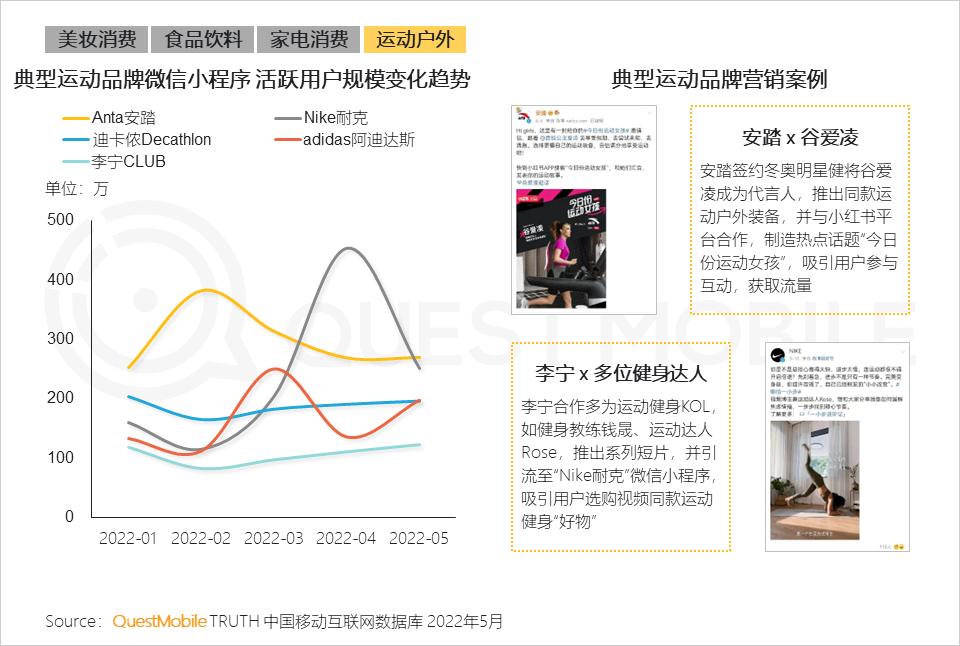
Task: Click the 2022-05 x-axis label
Action: tap(419, 538)
